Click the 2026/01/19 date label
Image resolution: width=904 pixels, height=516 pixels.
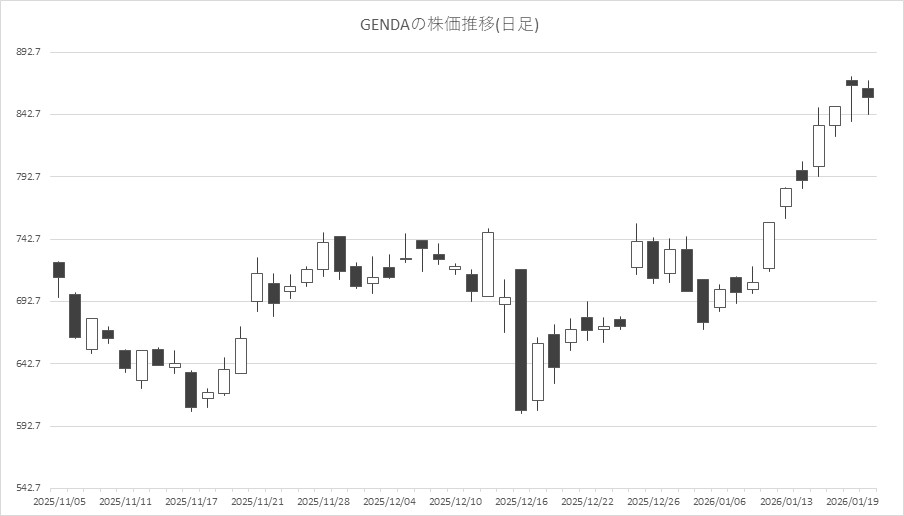852,500
